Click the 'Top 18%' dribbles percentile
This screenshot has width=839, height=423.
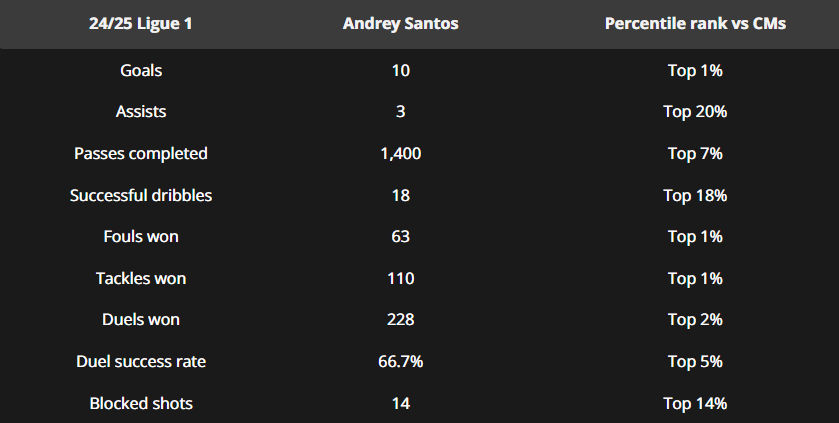click(695, 196)
